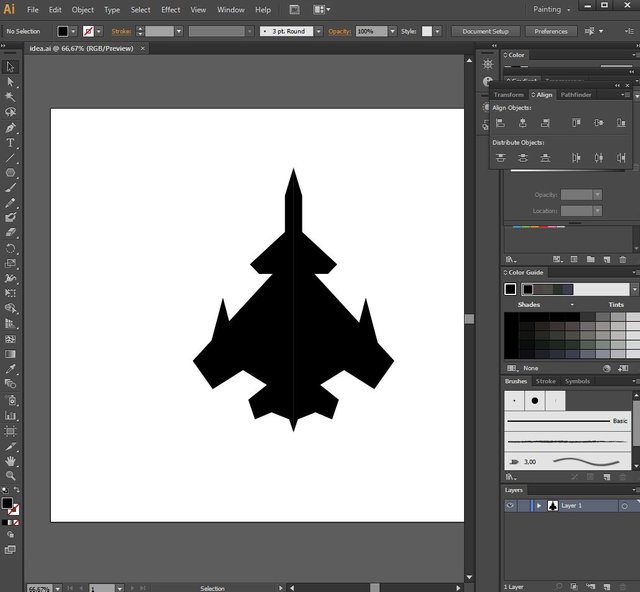Click Vertical Align Bottom icon
The image size is (640, 592).
tap(621, 123)
